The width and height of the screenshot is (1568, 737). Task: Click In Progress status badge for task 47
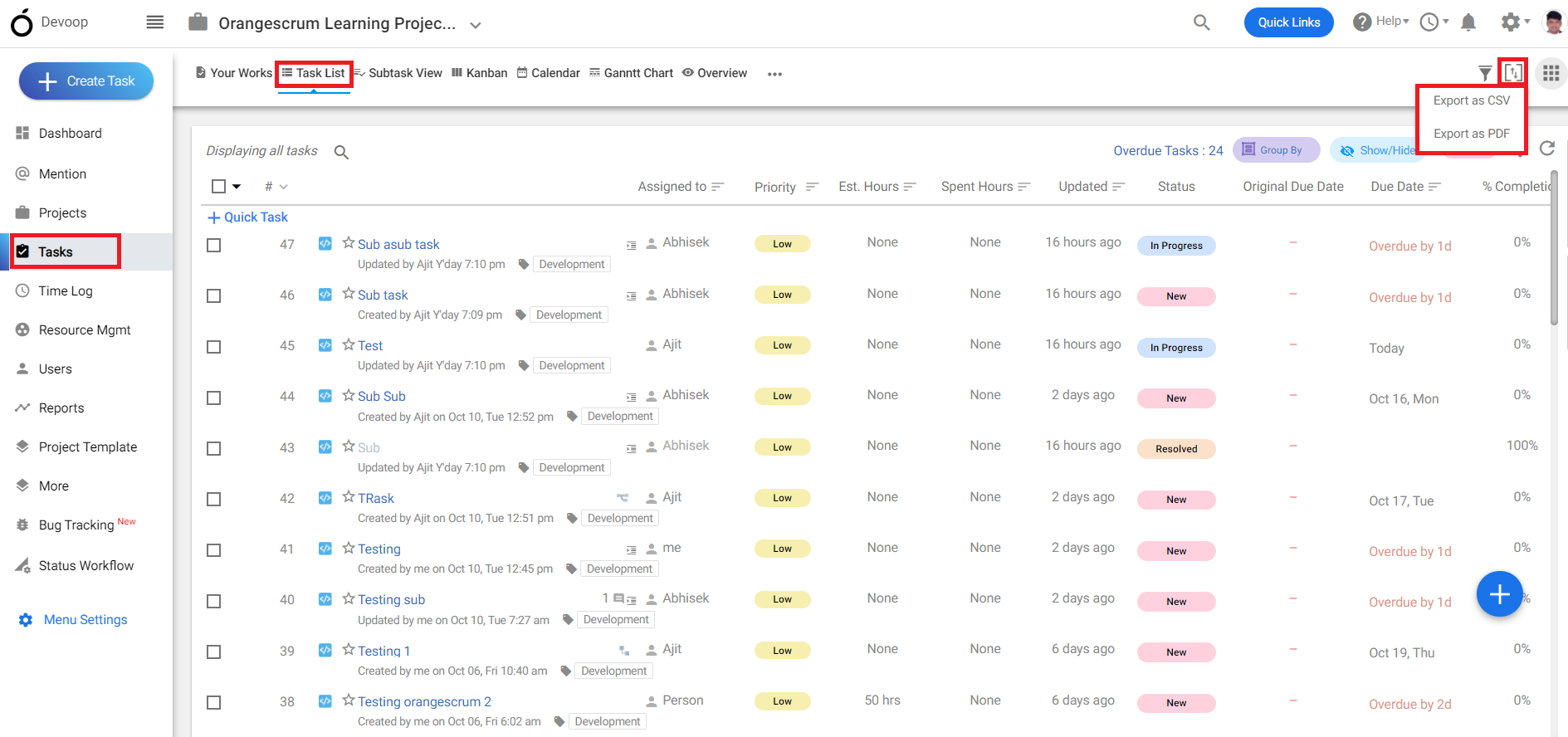(1176, 246)
